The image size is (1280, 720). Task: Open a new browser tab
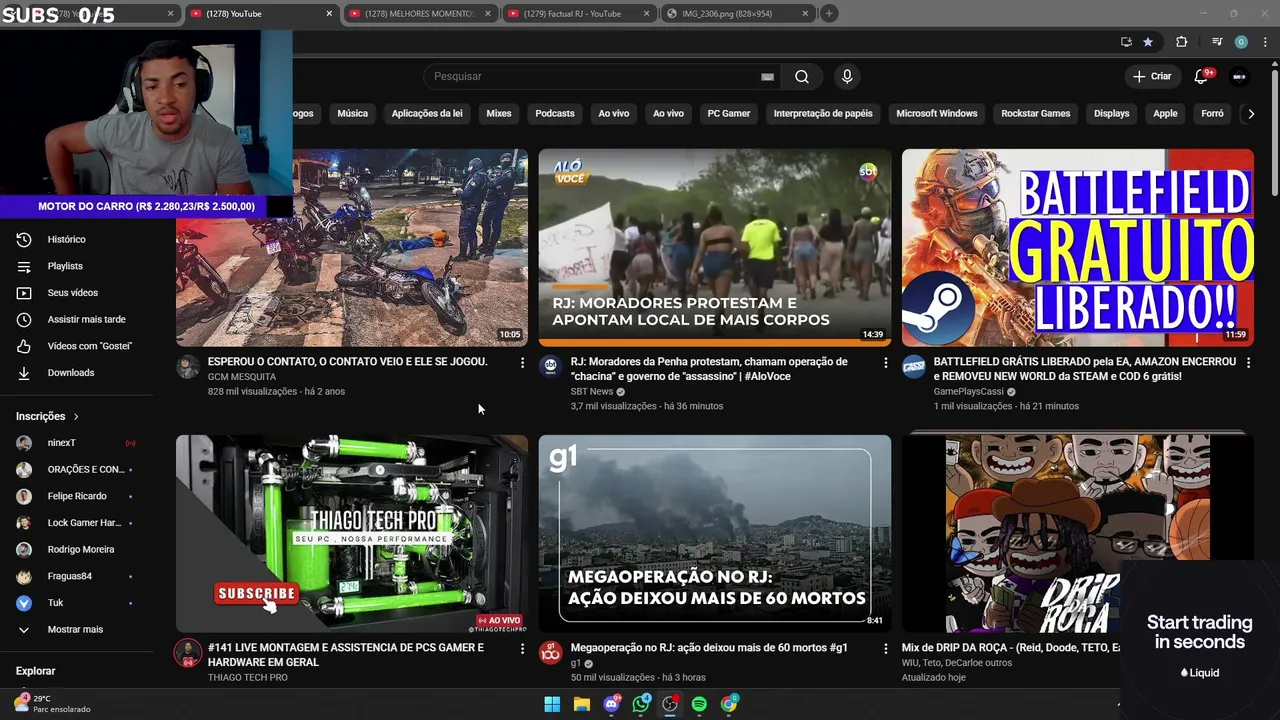coord(829,13)
